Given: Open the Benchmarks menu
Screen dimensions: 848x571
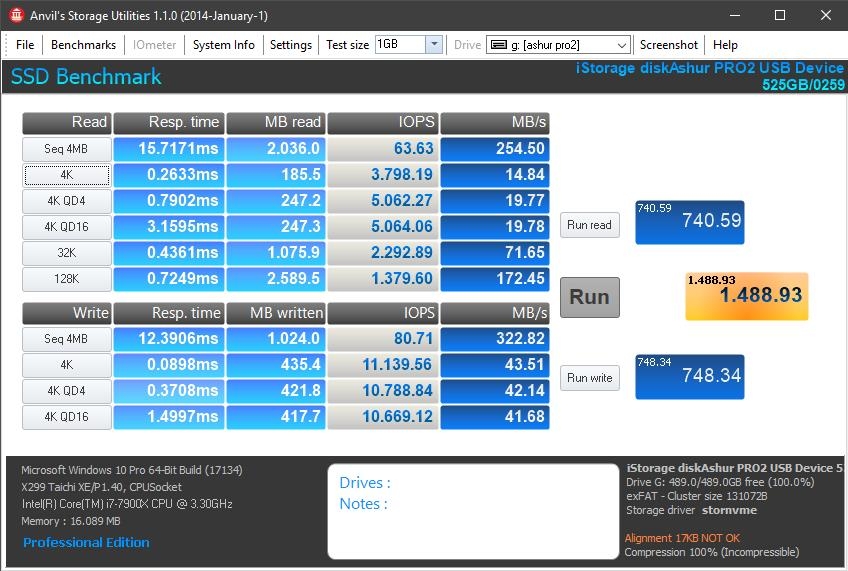Looking at the screenshot, I should [83, 45].
